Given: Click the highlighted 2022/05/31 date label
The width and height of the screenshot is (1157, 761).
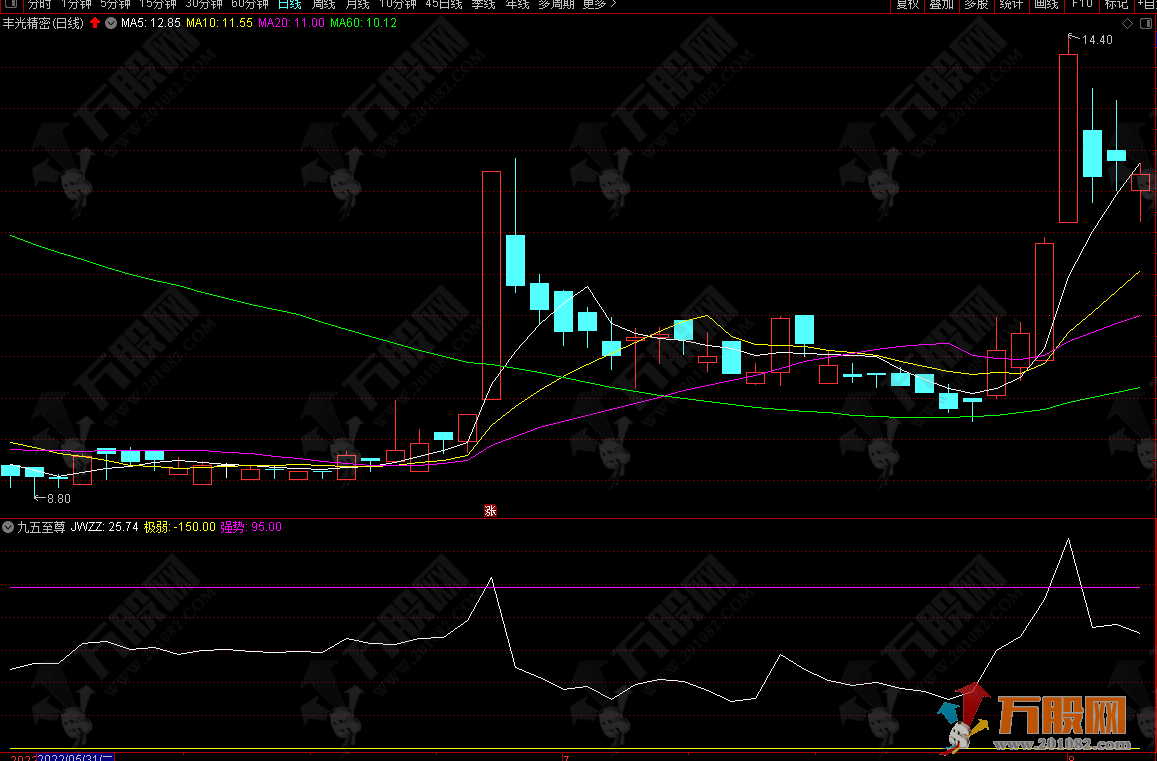Looking at the screenshot, I should pos(75,757).
